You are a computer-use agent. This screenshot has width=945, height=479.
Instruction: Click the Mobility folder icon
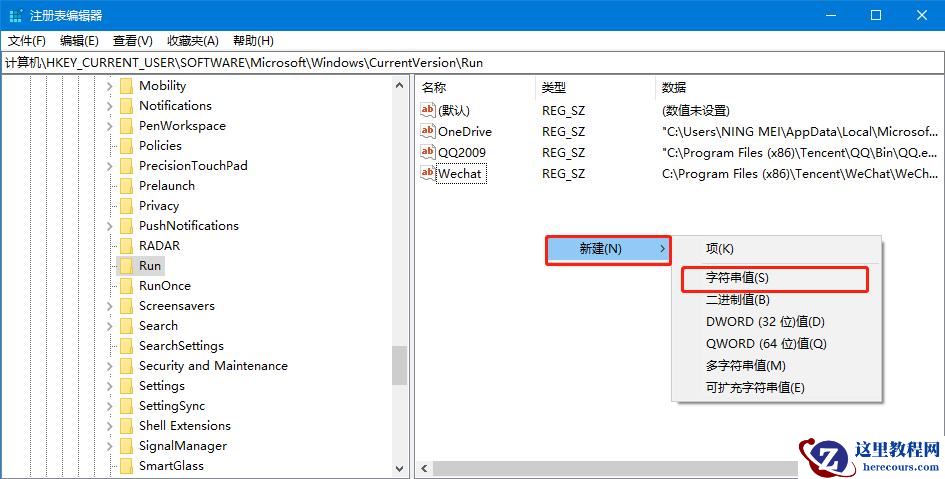tap(126, 86)
